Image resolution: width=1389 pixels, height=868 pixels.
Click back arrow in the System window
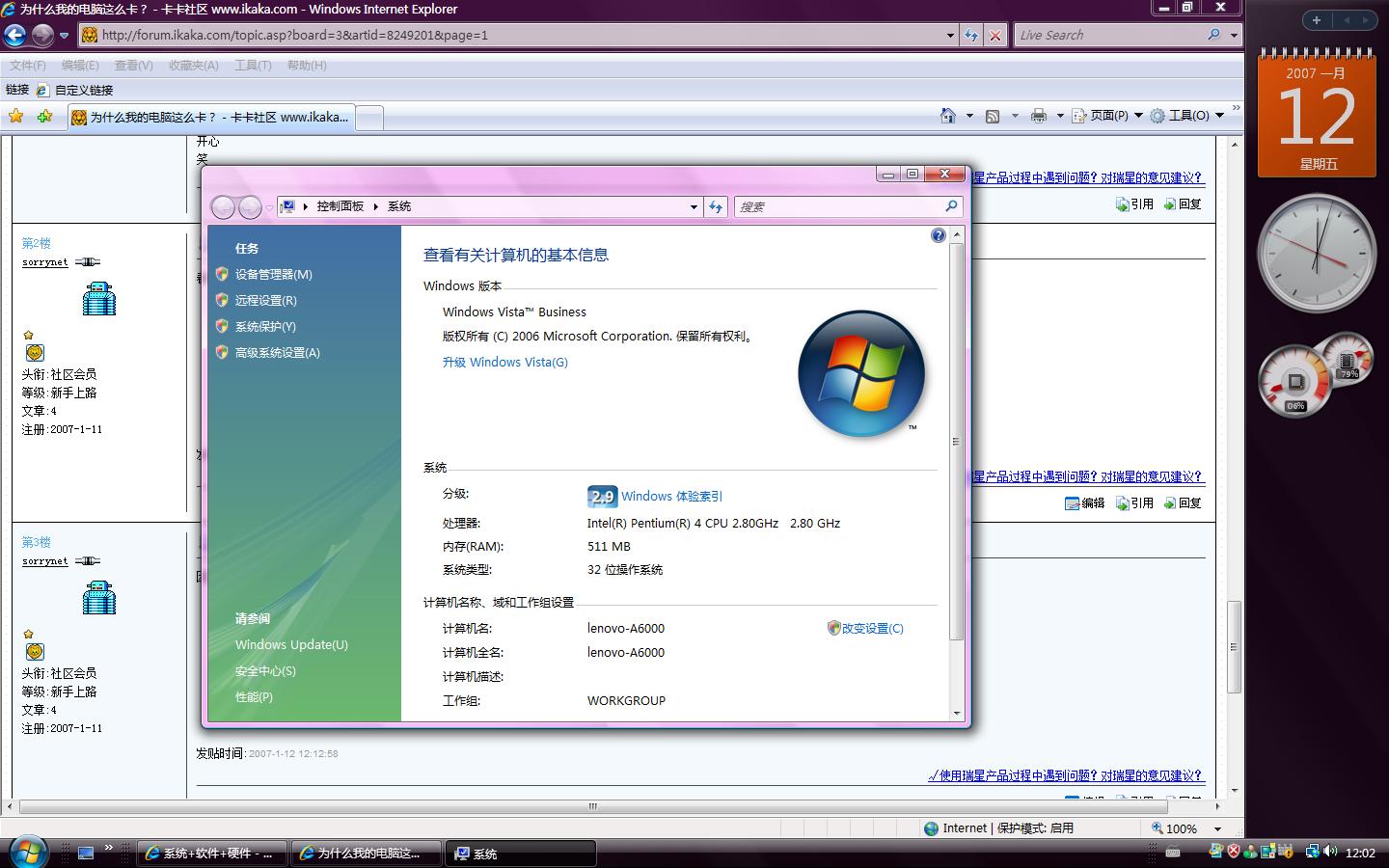pyautogui.click(x=223, y=206)
